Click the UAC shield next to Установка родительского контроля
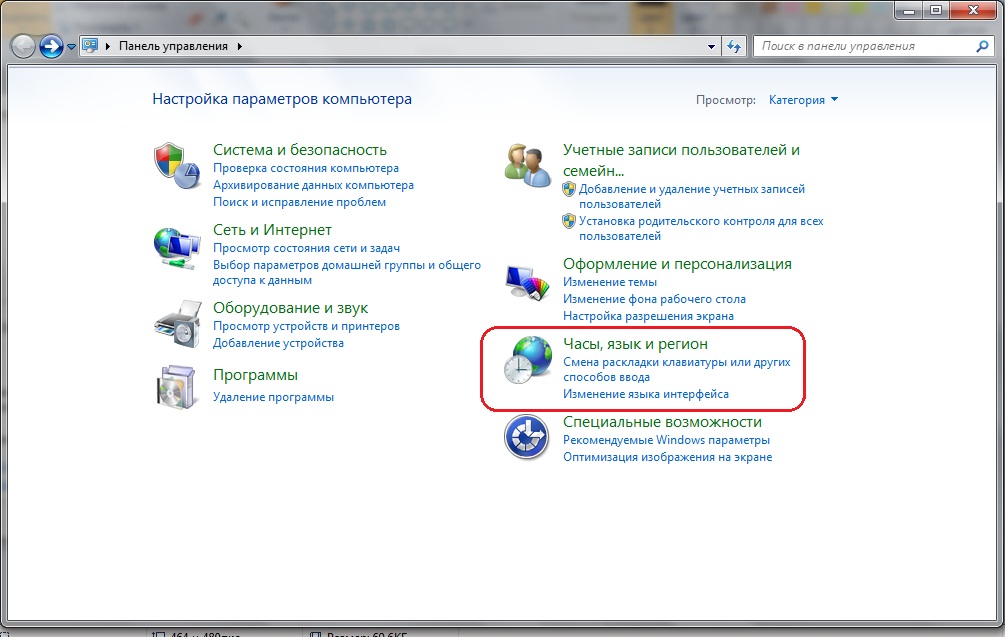The height and width of the screenshot is (637, 1005). click(569, 221)
